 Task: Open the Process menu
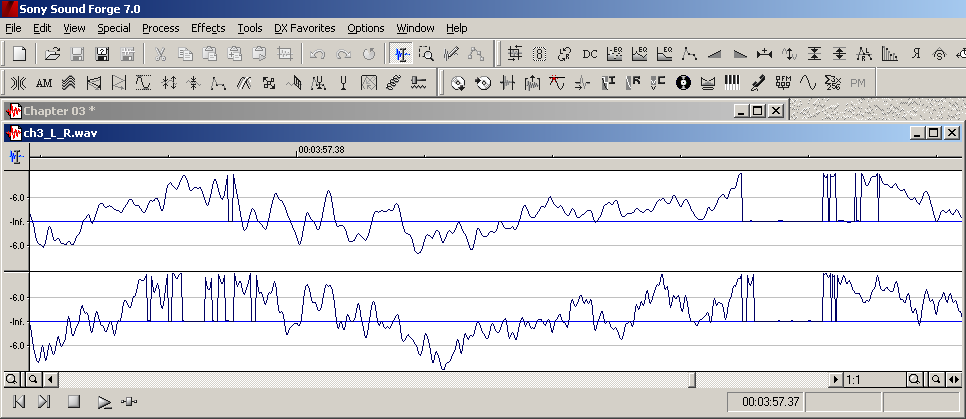(x=160, y=28)
